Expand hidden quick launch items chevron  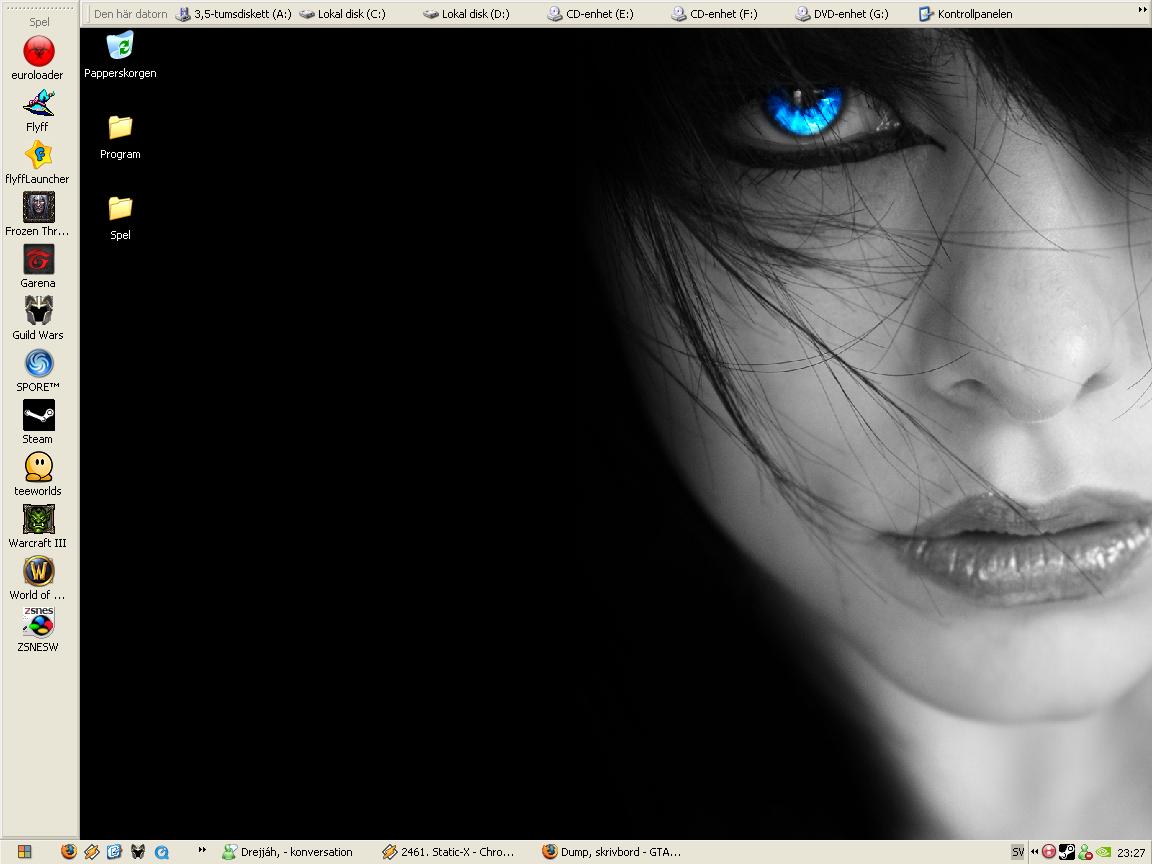pos(202,851)
